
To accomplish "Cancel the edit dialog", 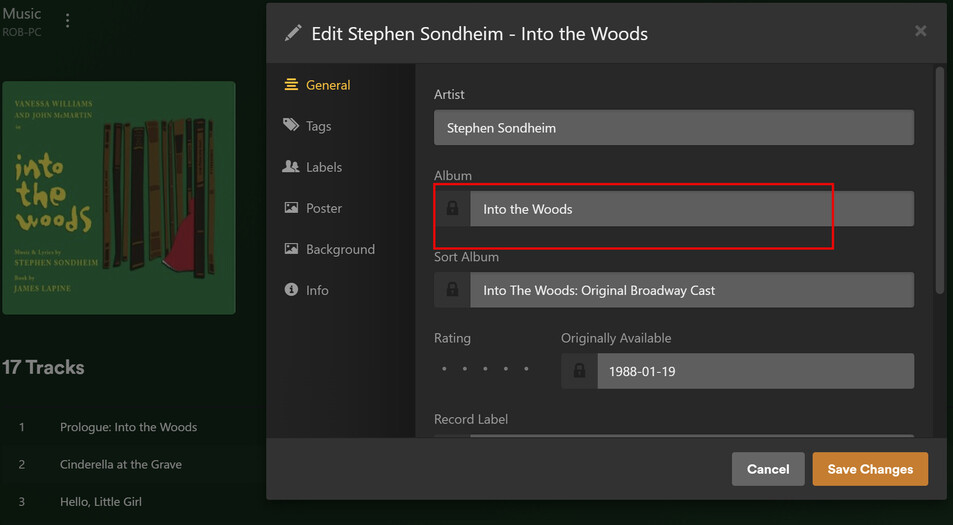I will pyautogui.click(x=768, y=469).
